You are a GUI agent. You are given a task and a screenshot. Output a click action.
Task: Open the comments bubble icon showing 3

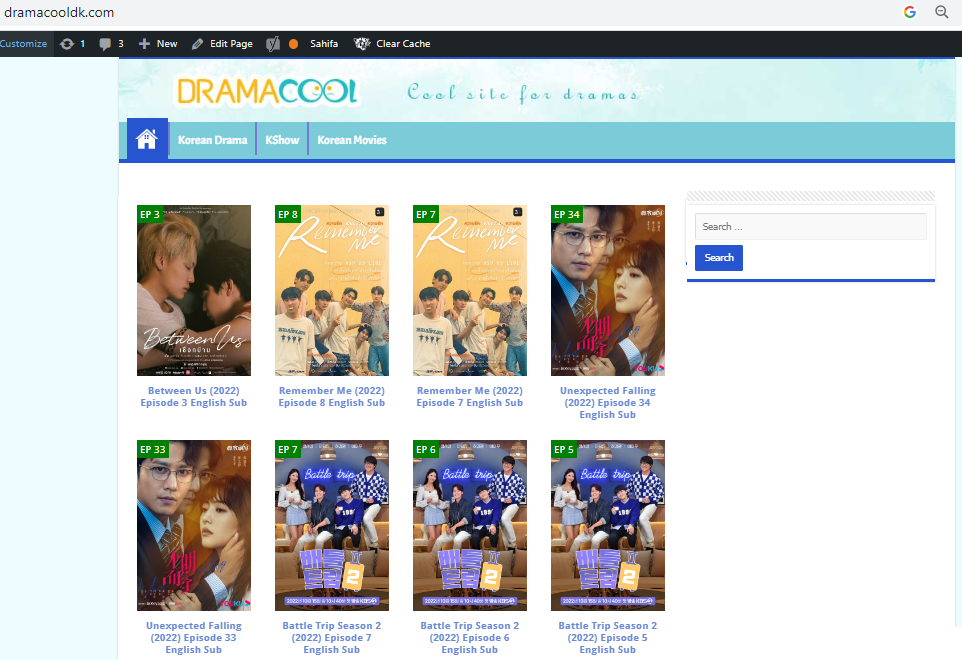105,43
